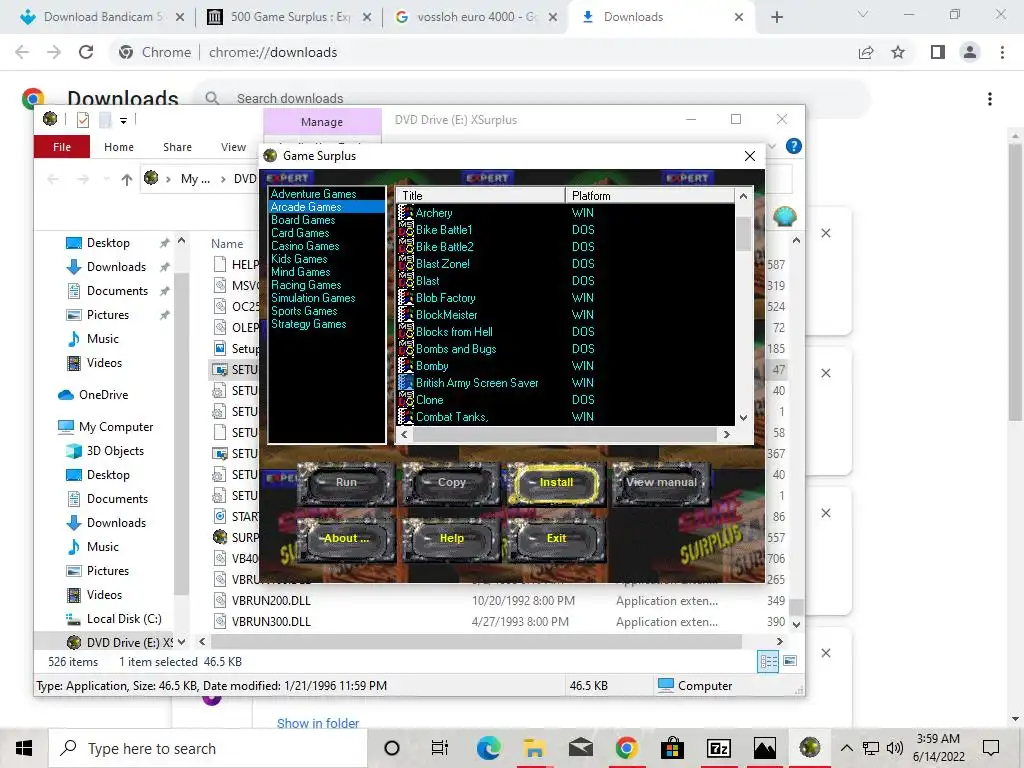Open View manual in Game Surplus

(x=661, y=483)
